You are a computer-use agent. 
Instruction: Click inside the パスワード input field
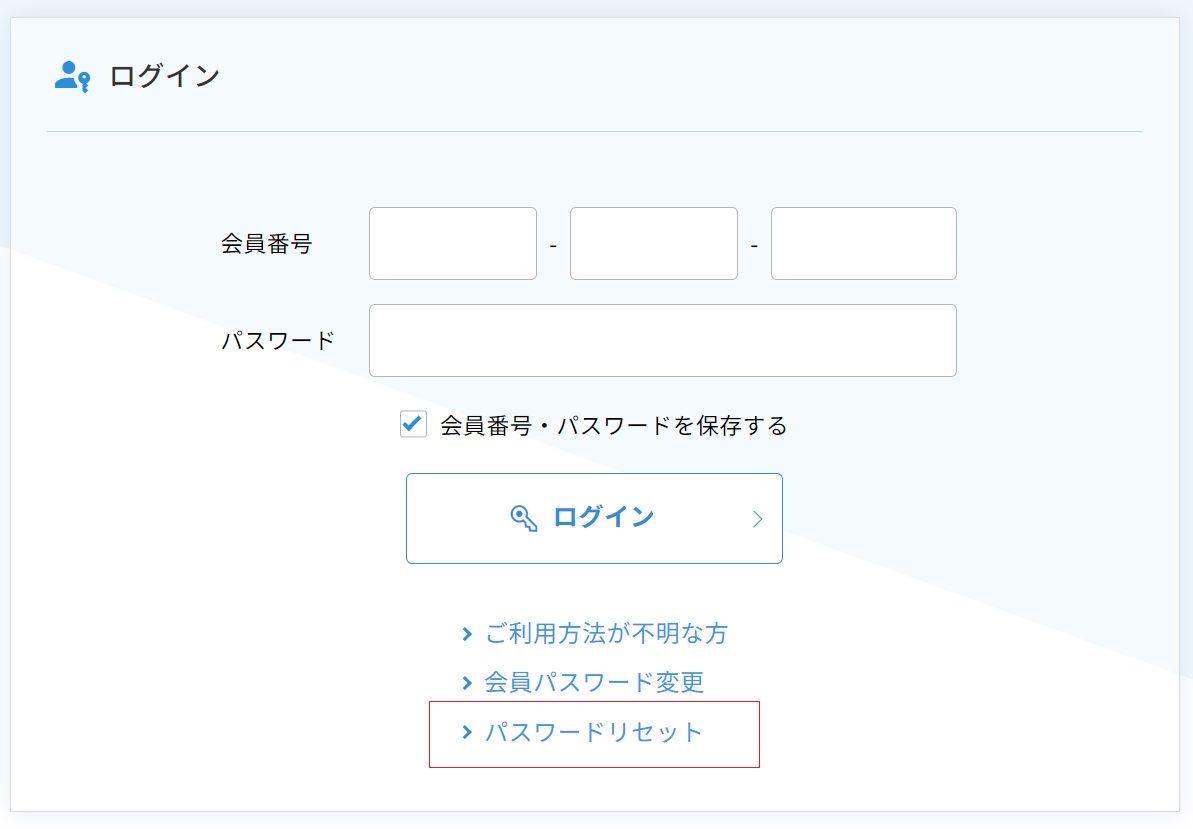pos(663,341)
